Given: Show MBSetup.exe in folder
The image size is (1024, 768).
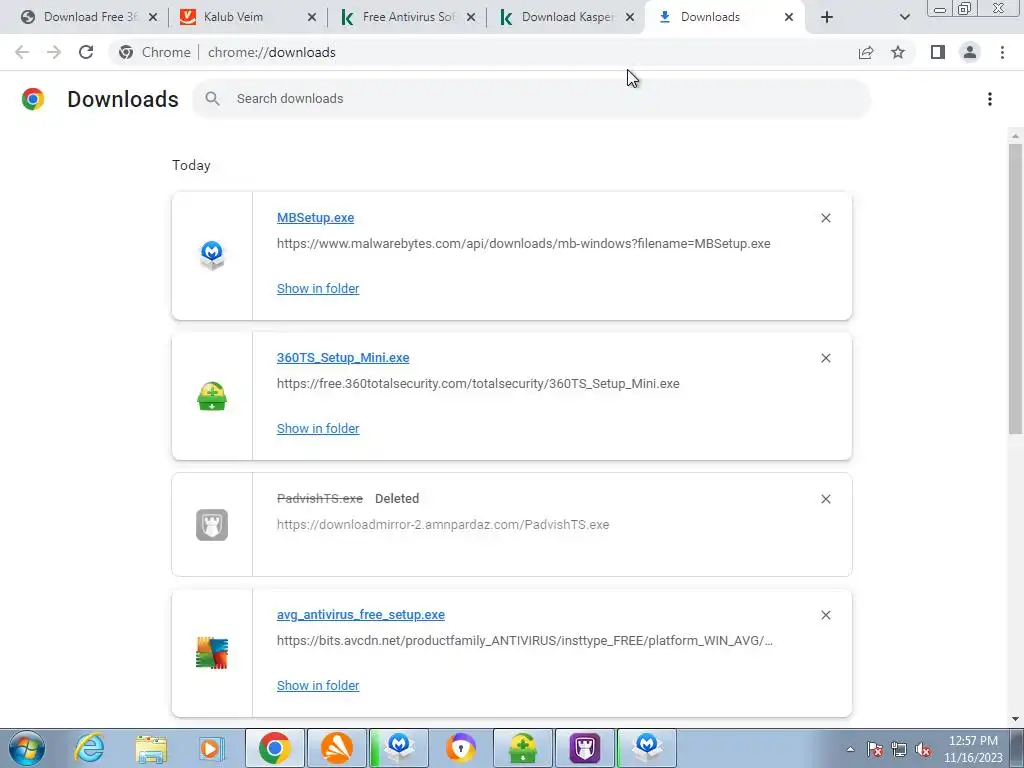Looking at the screenshot, I should [x=318, y=289].
